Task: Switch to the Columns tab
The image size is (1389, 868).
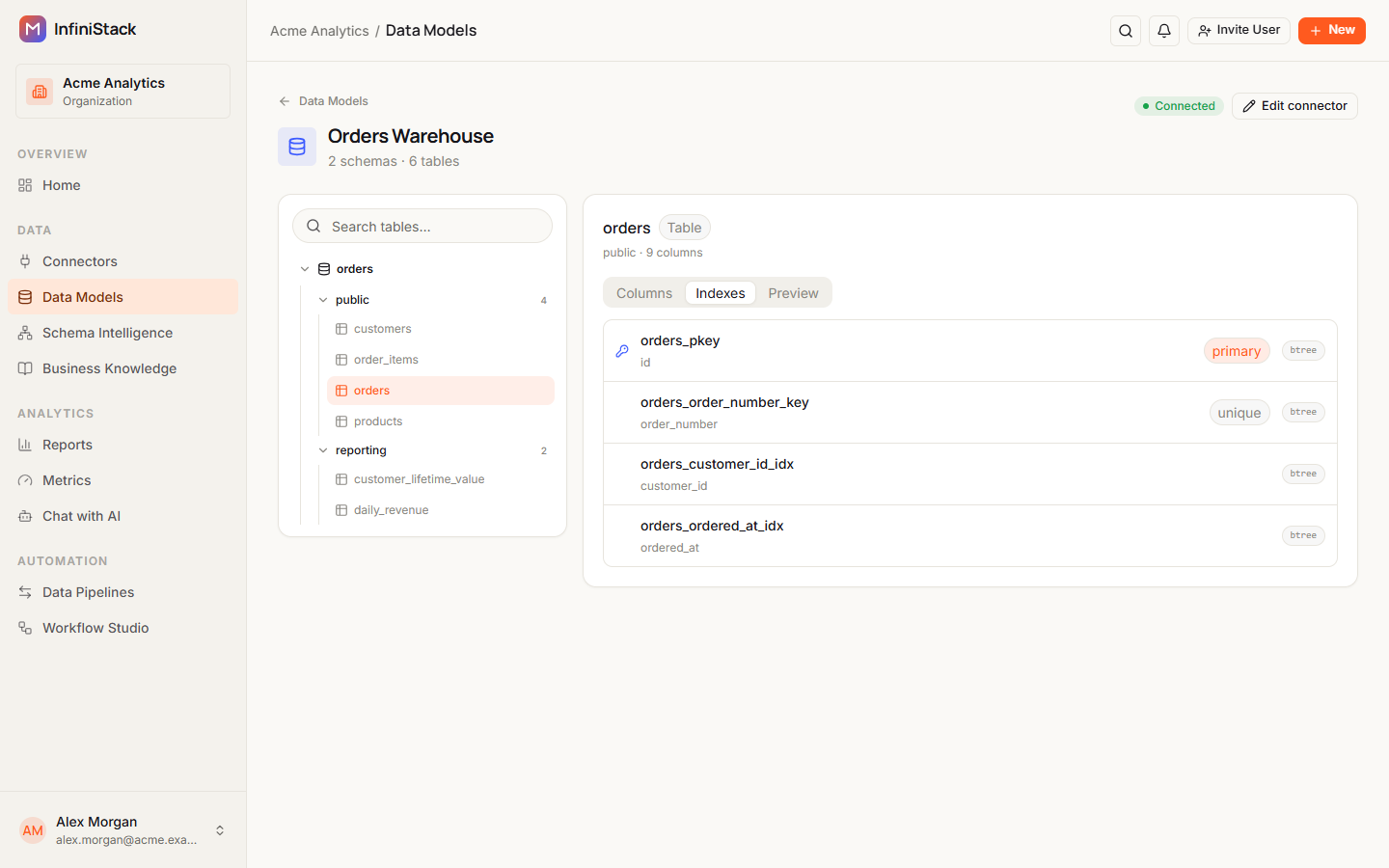Action: point(644,293)
